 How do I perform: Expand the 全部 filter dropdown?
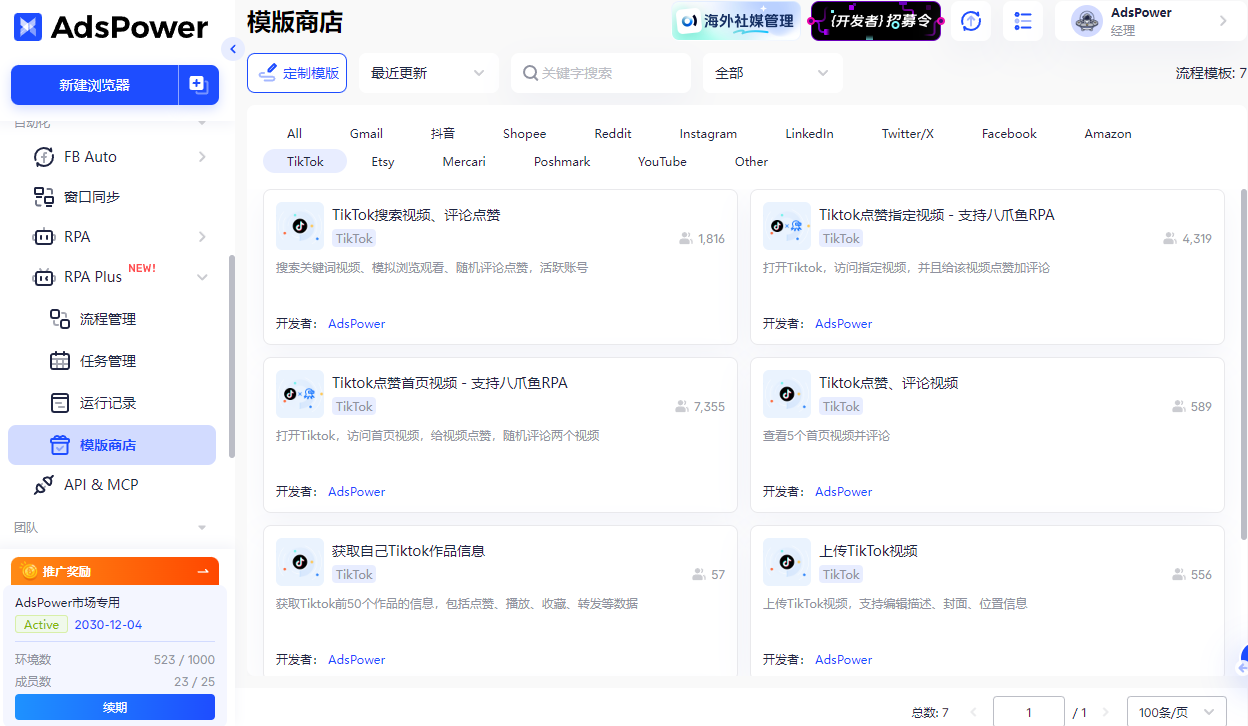[772, 72]
